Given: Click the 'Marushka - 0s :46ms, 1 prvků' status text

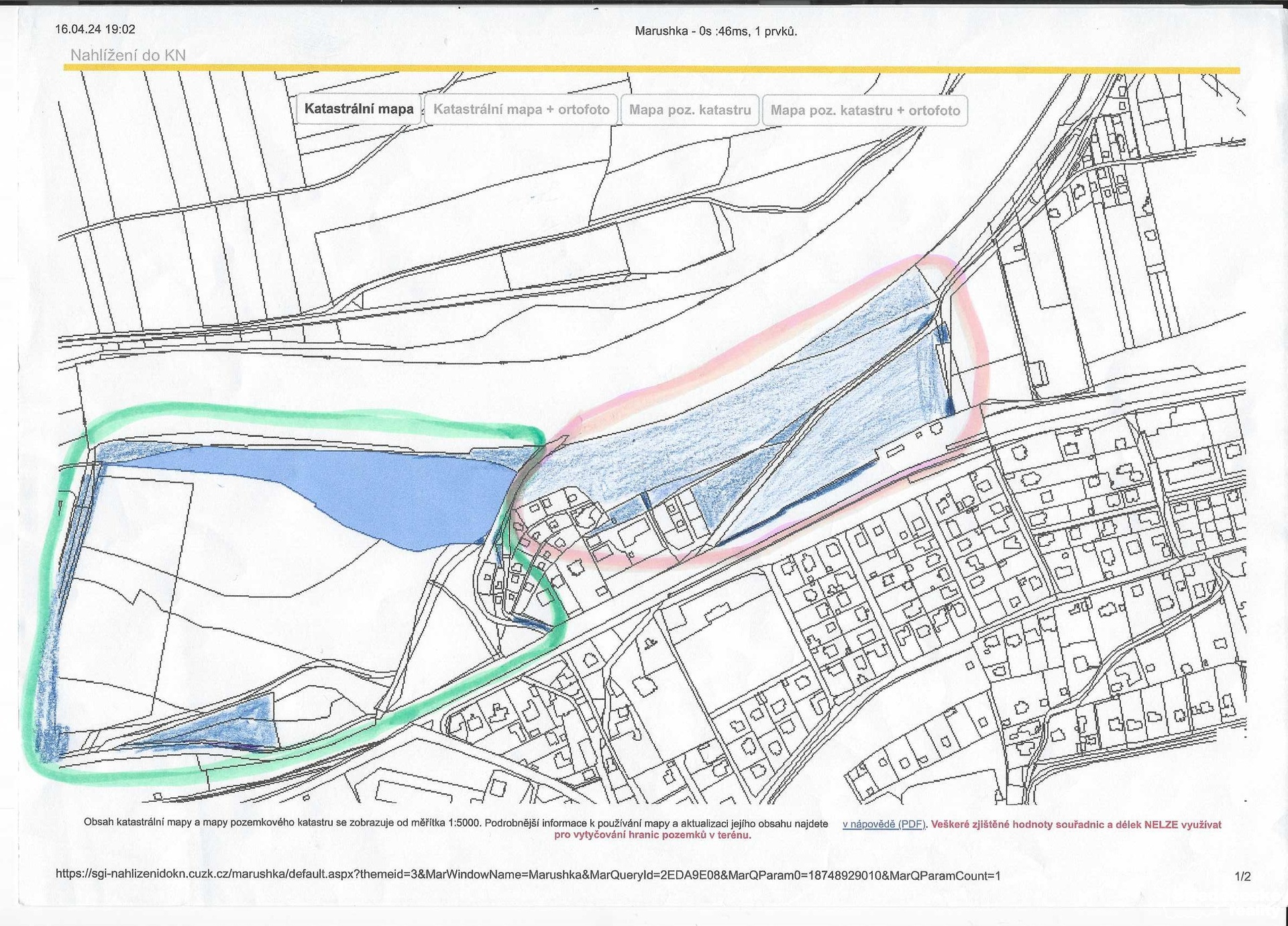Looking at the screenshot, I should coord(715,31).
